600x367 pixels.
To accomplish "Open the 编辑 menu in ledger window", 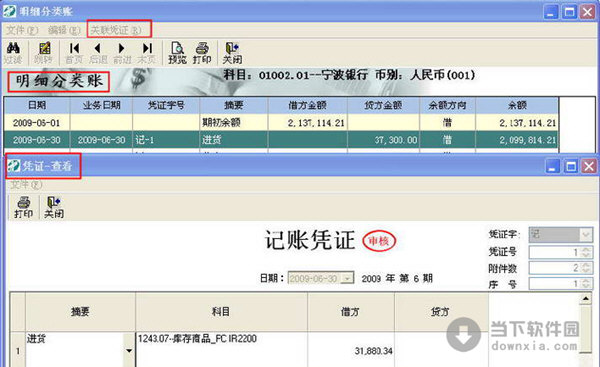I will [64, 30].
